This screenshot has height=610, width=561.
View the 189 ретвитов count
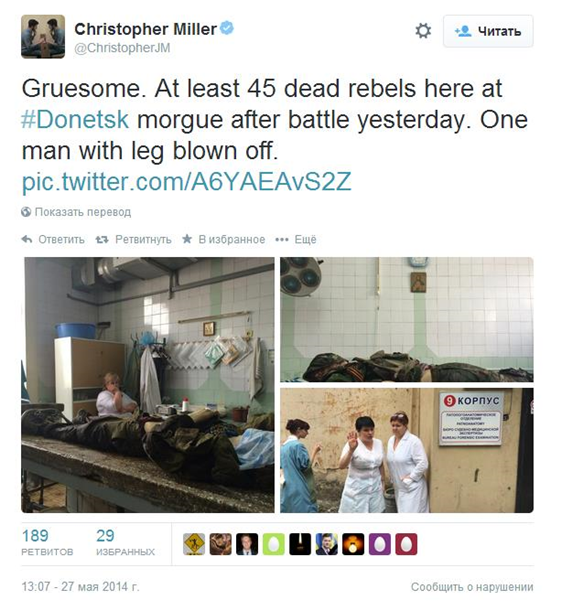47,542
